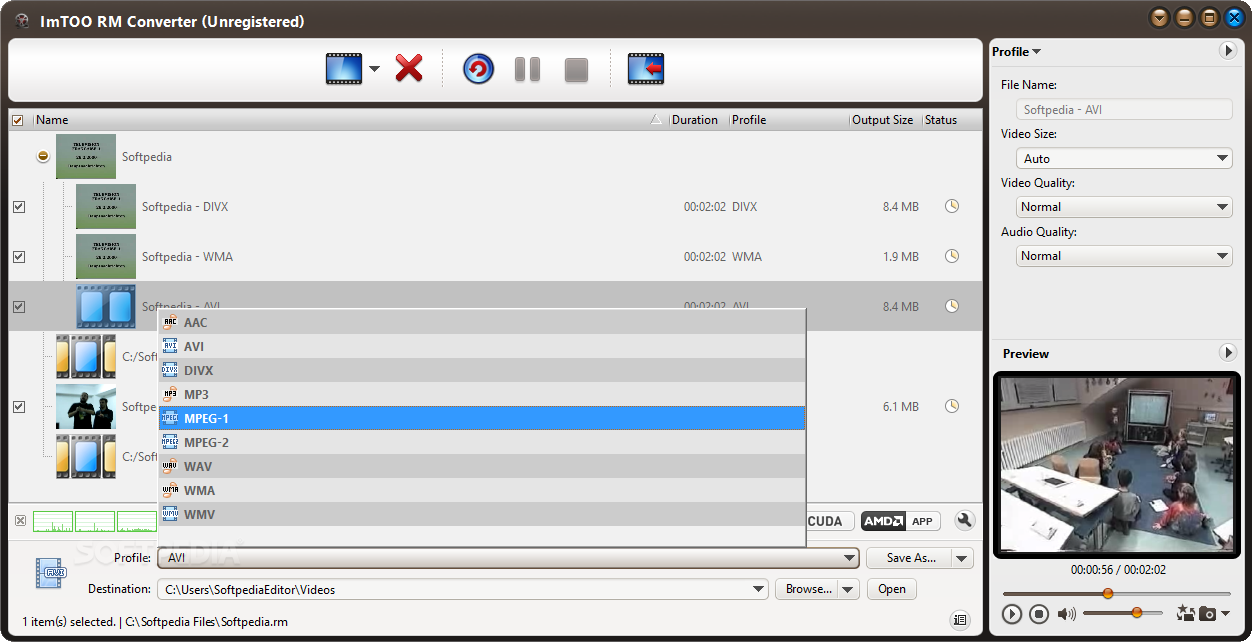The height and width of the screenshot is (642, 1252).
Task: Toggle checkbox of highlighted AVI row
Action: click(18, 307)
